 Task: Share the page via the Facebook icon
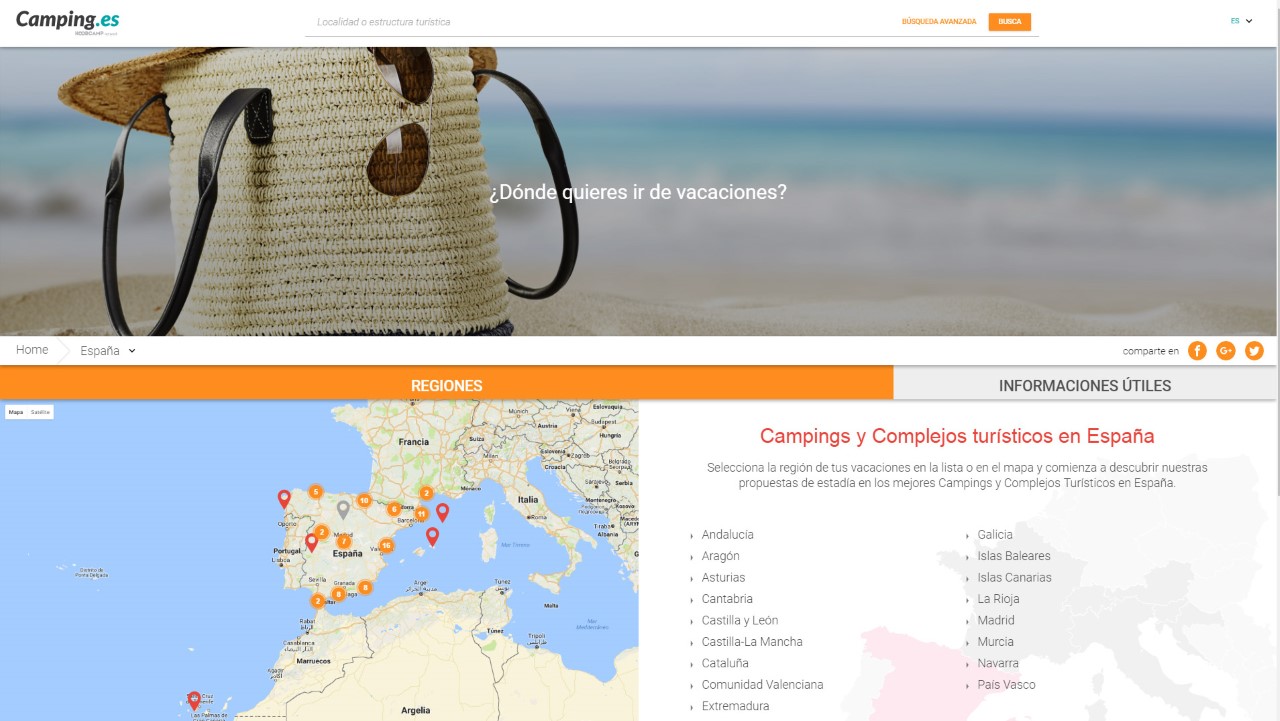(1196, 350)
